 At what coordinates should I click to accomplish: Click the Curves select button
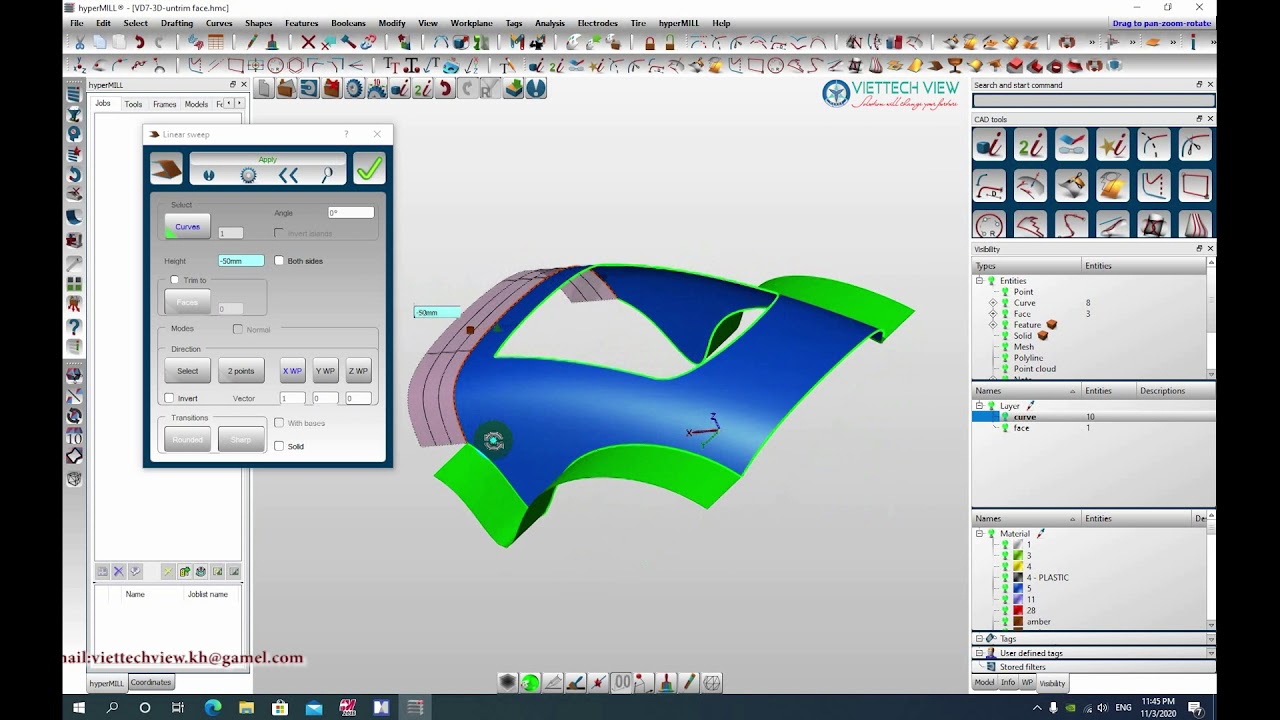(187, 227)
